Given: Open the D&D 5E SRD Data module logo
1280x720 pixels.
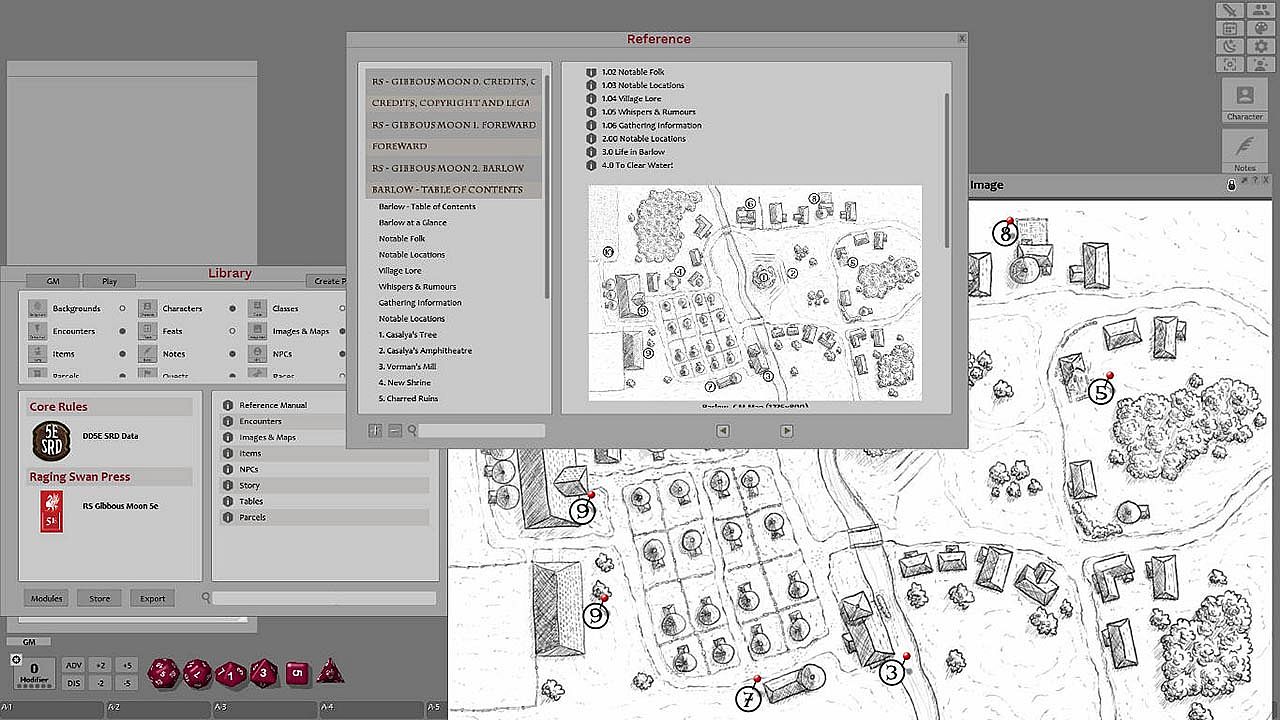Looking at the screenshot, I should [x=51, y=440].
